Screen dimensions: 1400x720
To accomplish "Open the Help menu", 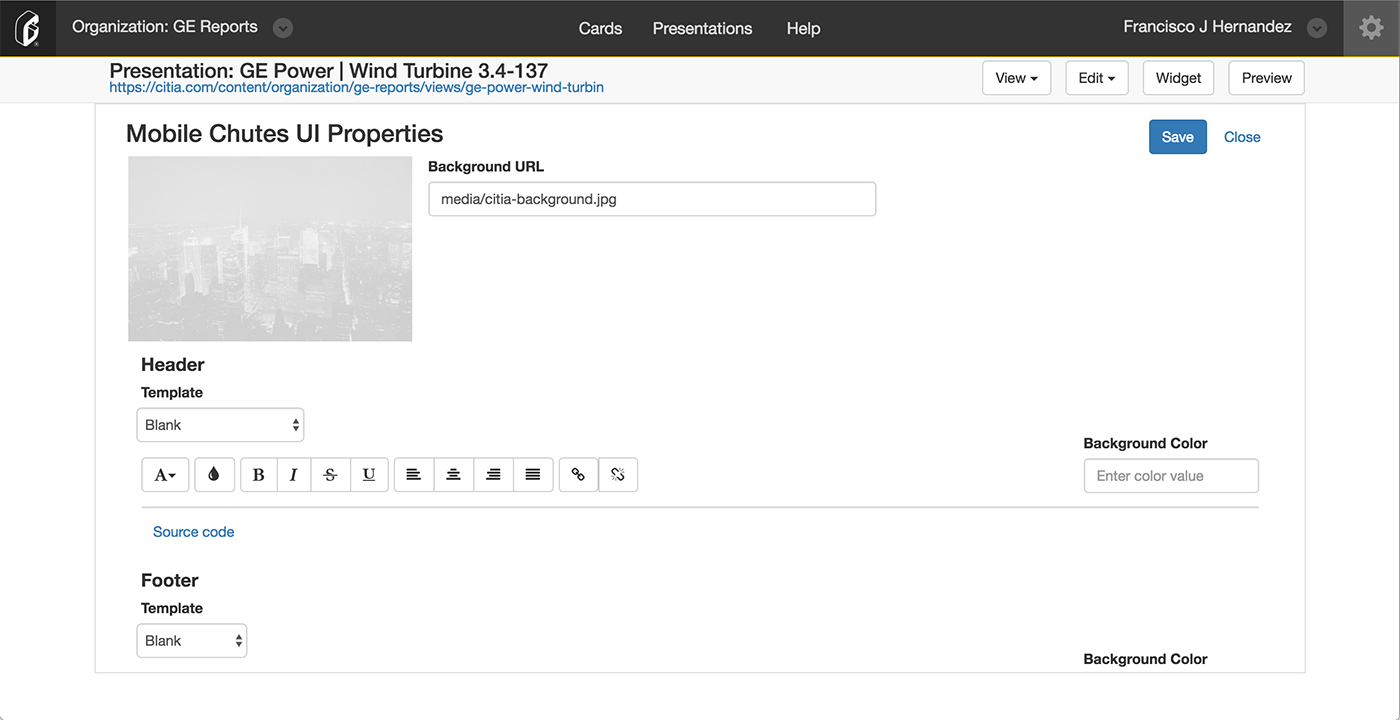I will (x=803, y=28).
